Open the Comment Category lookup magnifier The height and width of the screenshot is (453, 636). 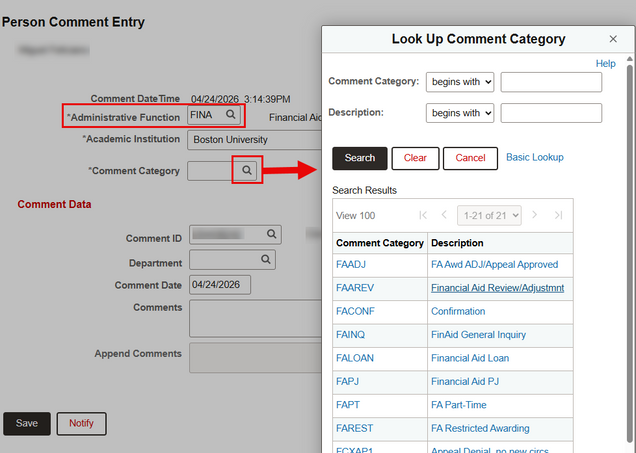[x=247, y=170]
